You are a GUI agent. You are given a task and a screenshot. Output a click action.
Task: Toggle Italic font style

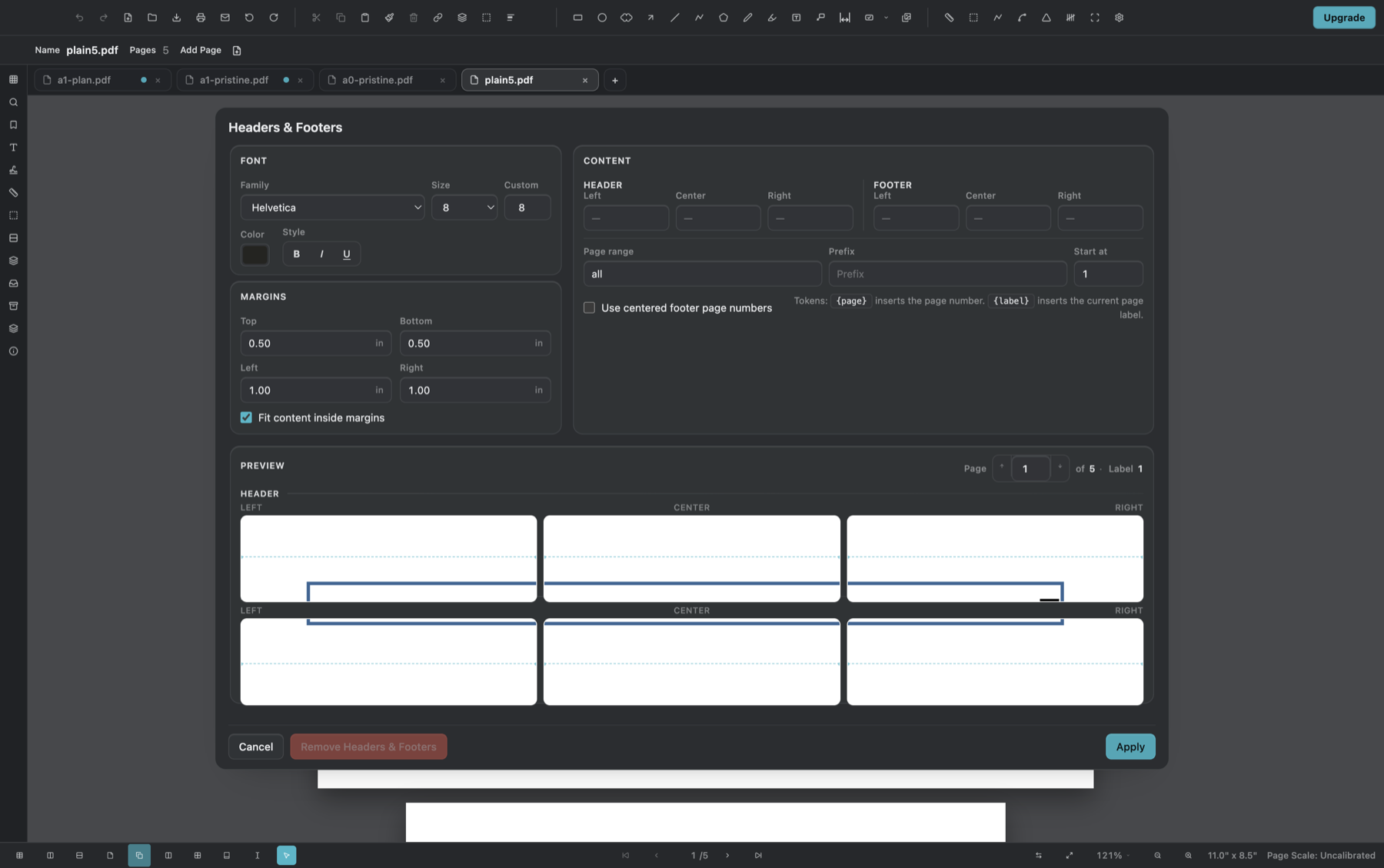[x=321, y=254]
